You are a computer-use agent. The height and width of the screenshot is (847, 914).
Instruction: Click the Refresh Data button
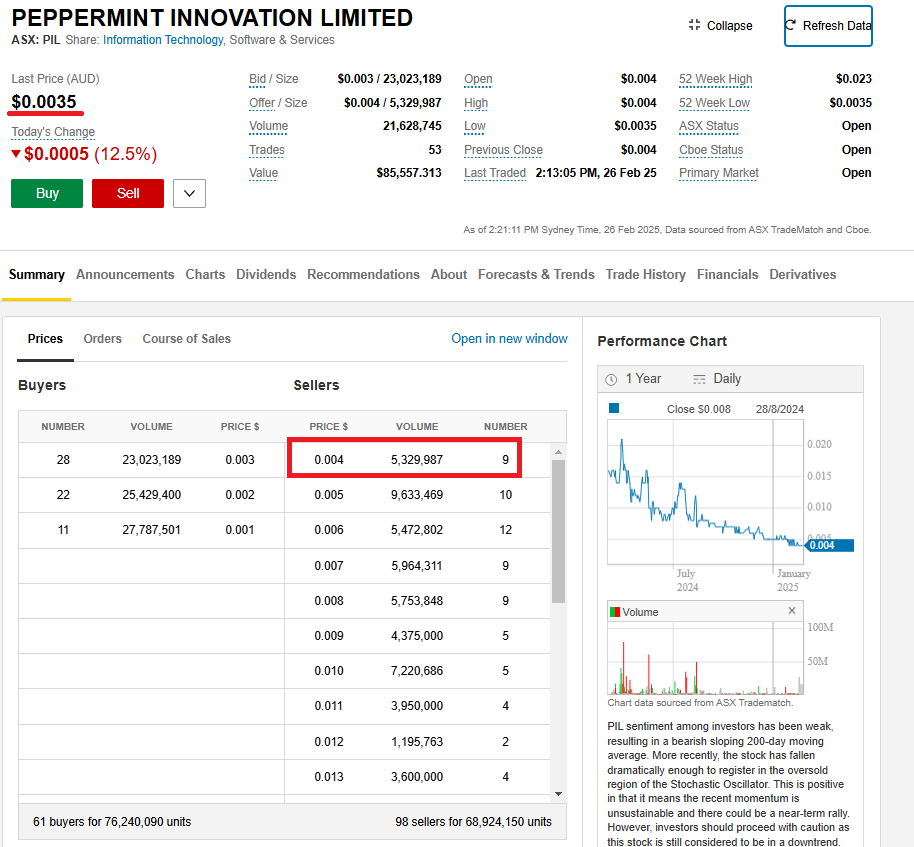(x=828, y=26)
